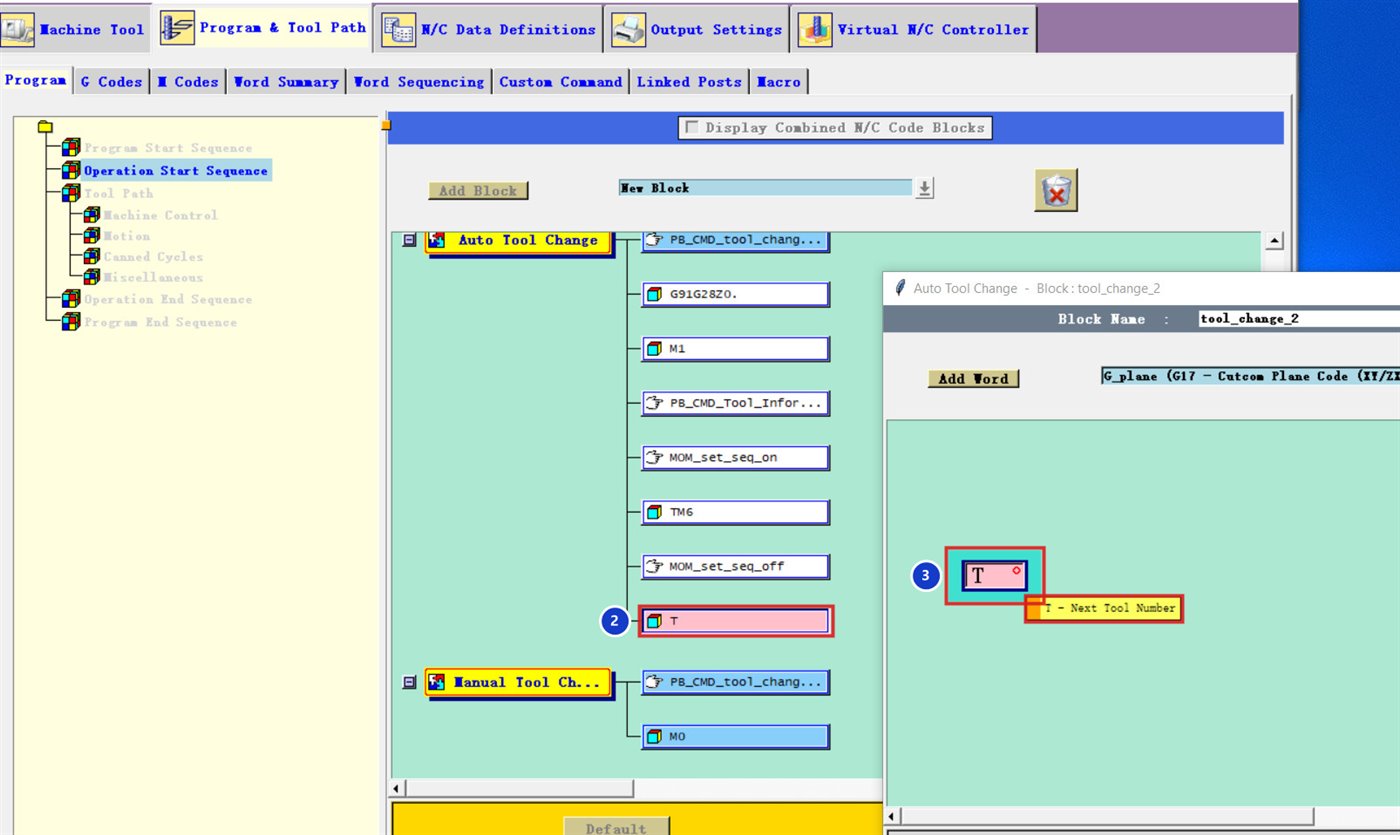
Task: Open the New Block dropdown arrow
Action: [x=925, y=188]
